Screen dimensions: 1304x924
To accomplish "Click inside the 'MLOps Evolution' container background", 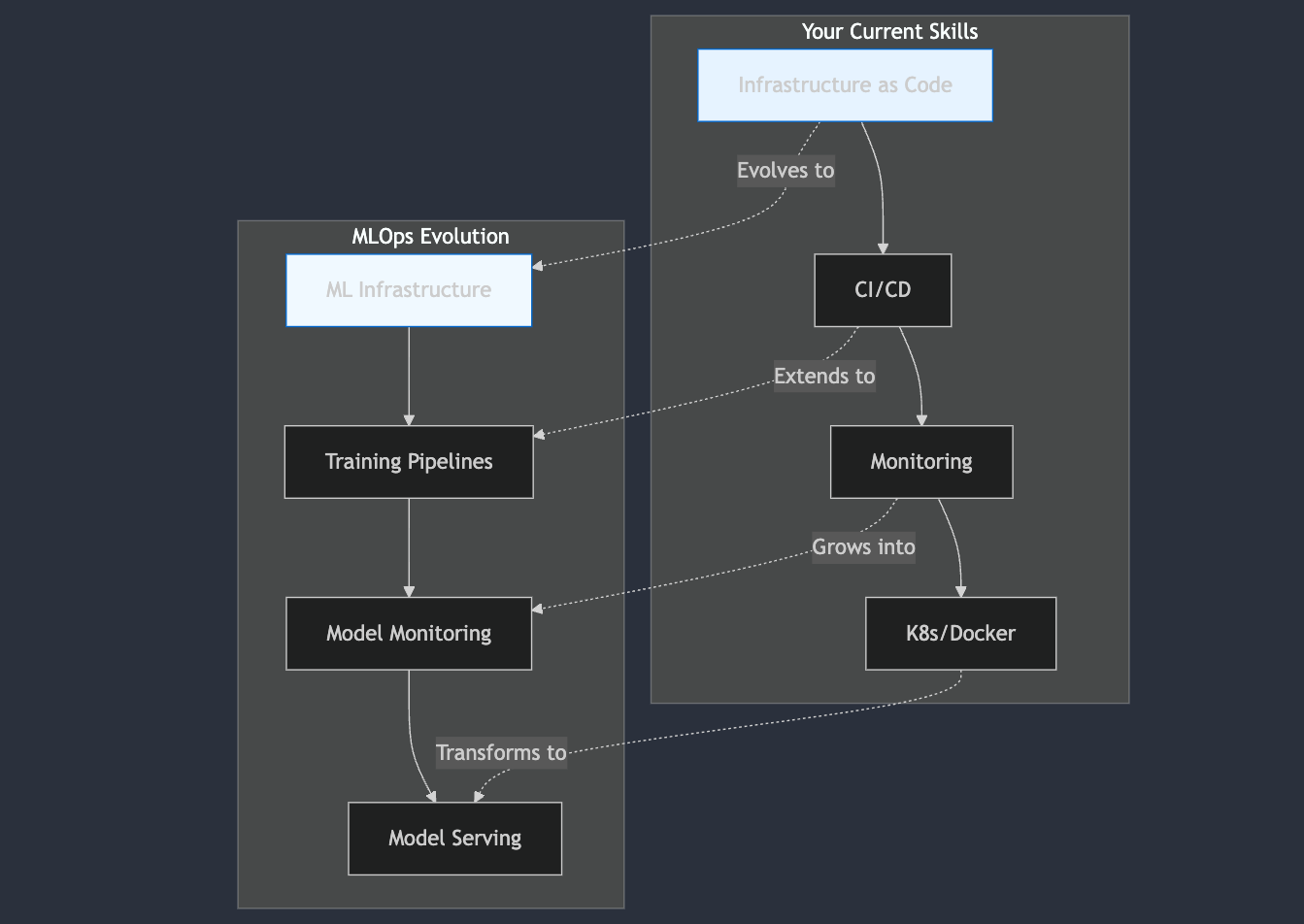I will (291, 757).
